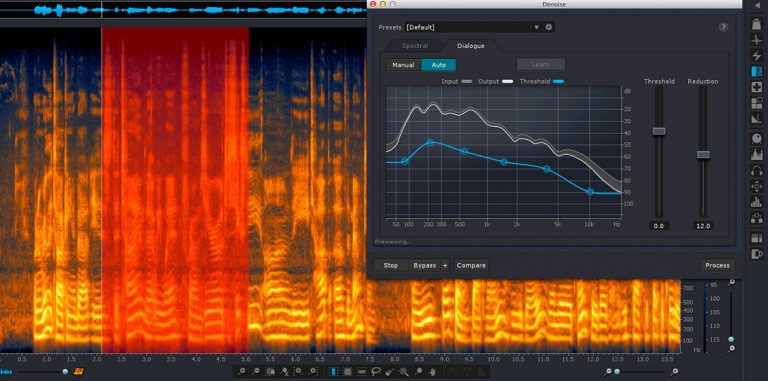The height and width of the screenshot is (381, 768).
Task: Open the two-column panel icon in the sidebar
Action: coord(756,238)
